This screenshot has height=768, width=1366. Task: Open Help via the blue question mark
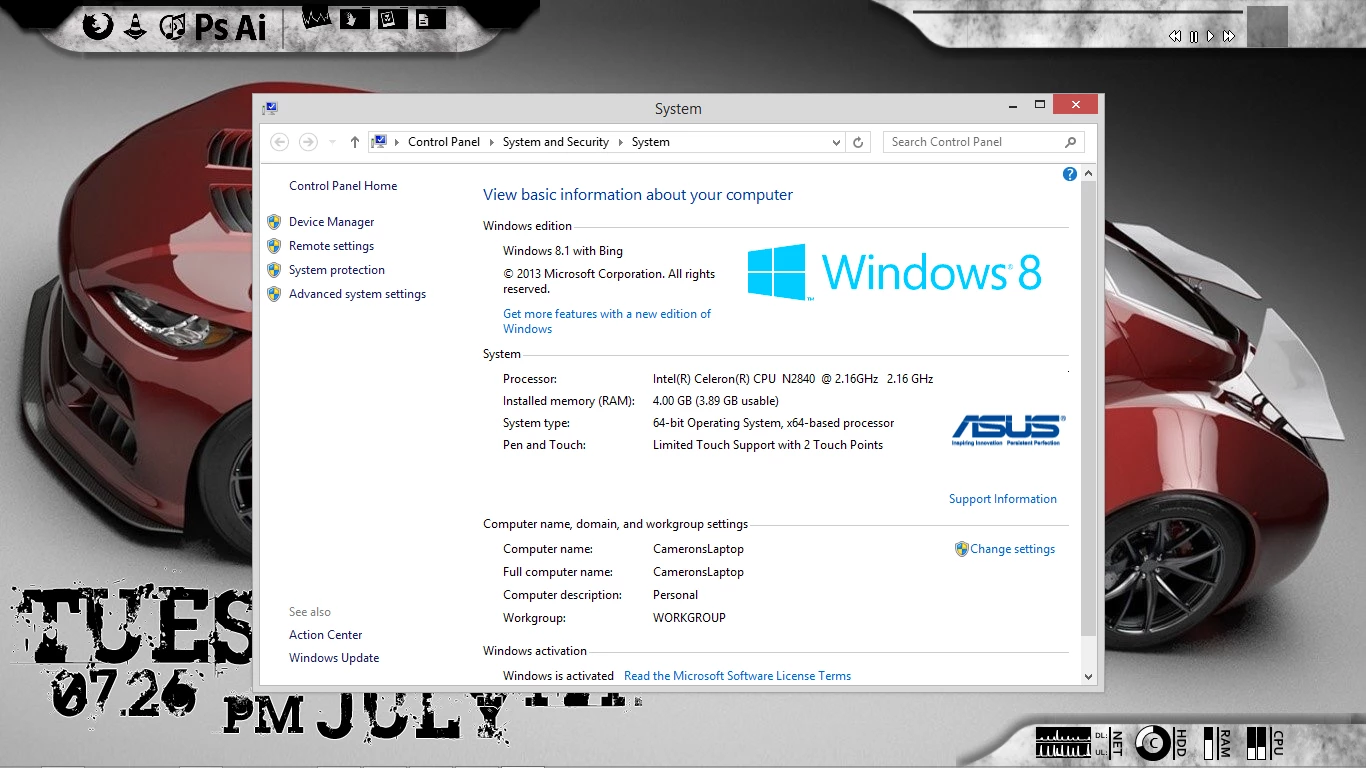coord(1070,174)
